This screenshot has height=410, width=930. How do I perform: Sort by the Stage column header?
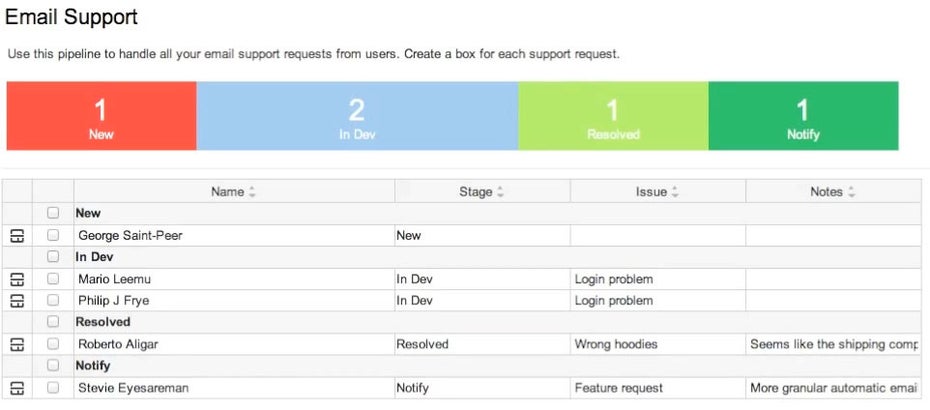pos(482,192)
